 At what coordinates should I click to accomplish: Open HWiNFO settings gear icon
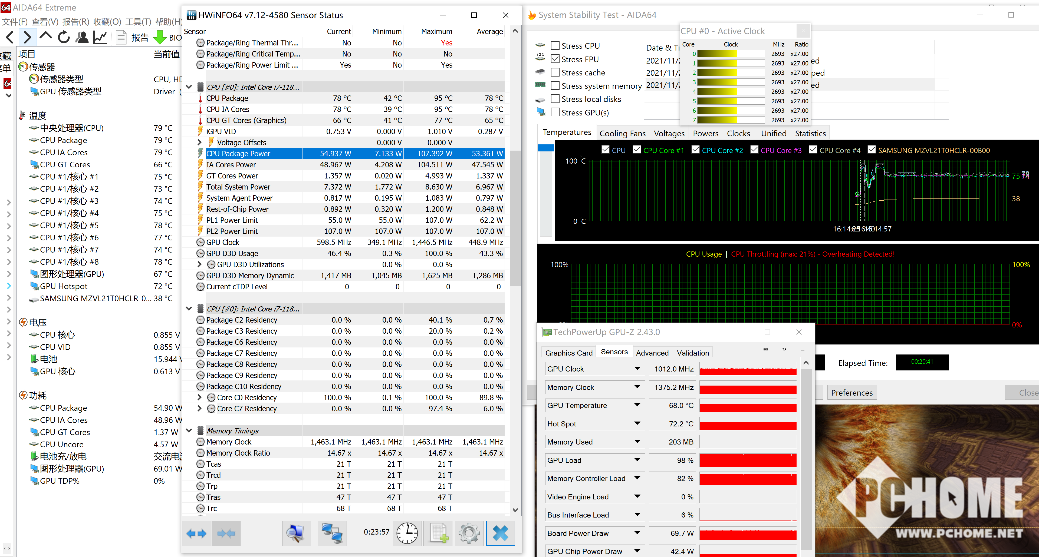(x=469, y=533)
